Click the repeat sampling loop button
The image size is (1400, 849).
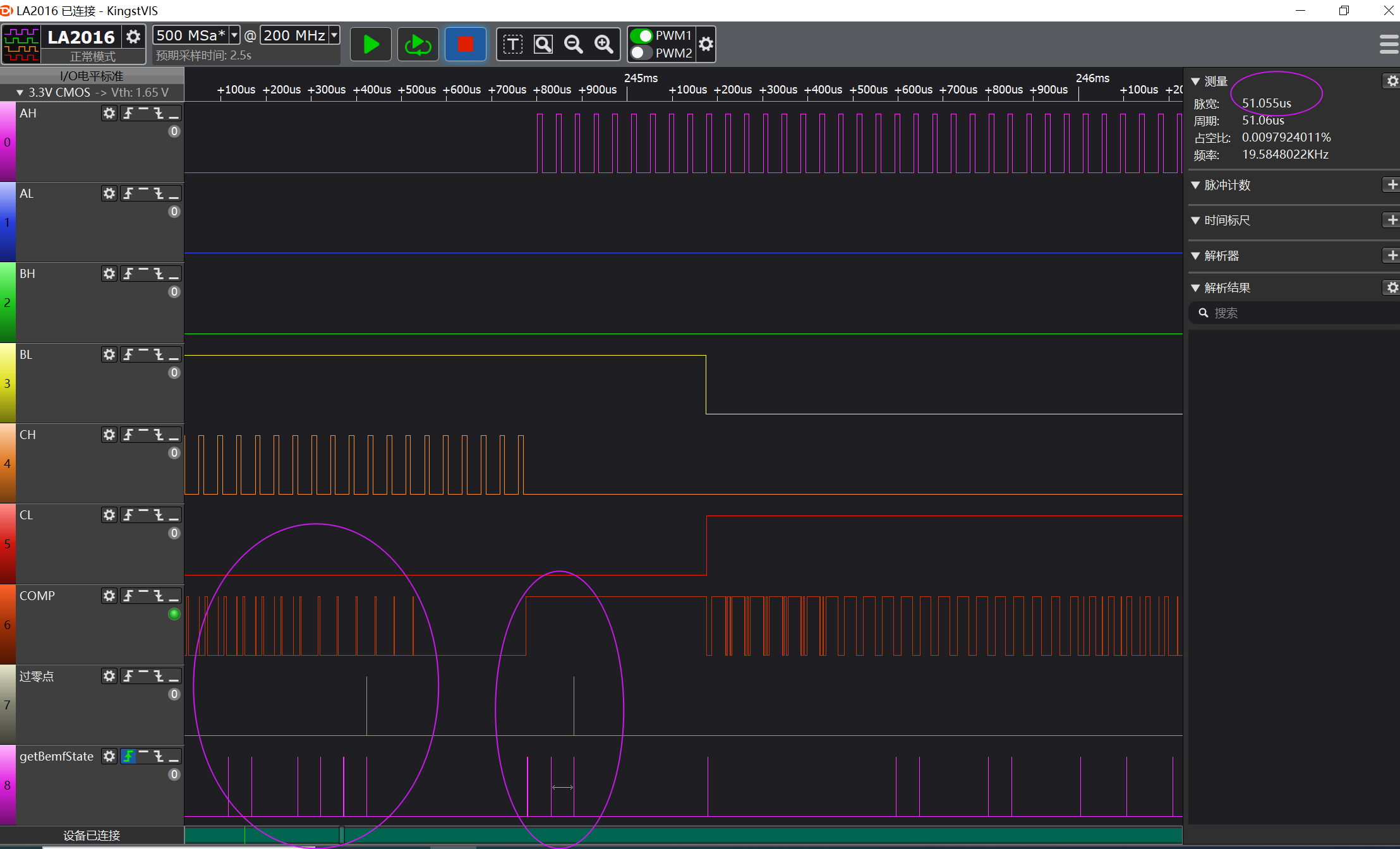pyautogui.click(x=418, y=44)
